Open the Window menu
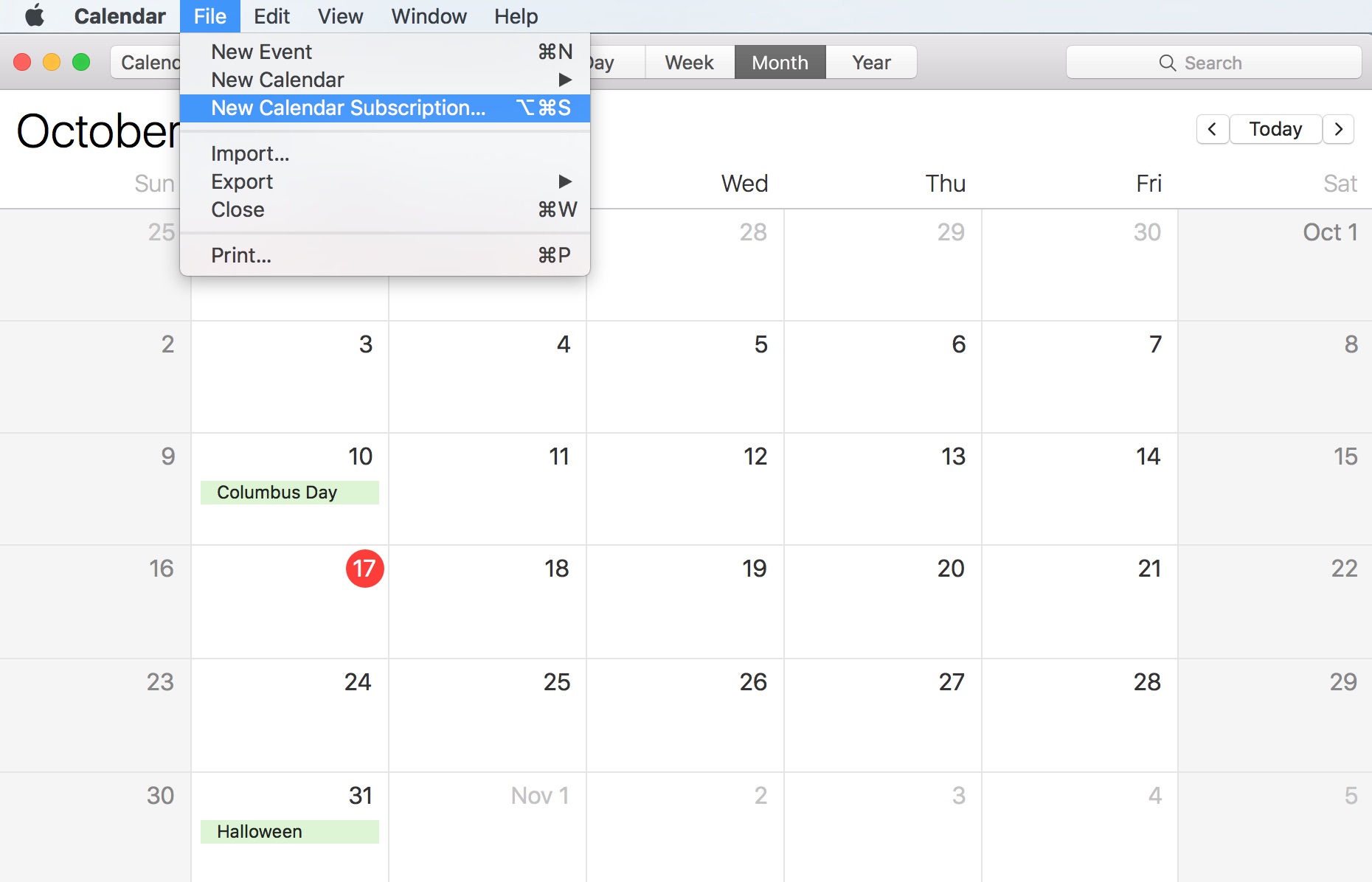Image resolution: width=1372 pixels, height=882 pixels. [x=429, y=16]
